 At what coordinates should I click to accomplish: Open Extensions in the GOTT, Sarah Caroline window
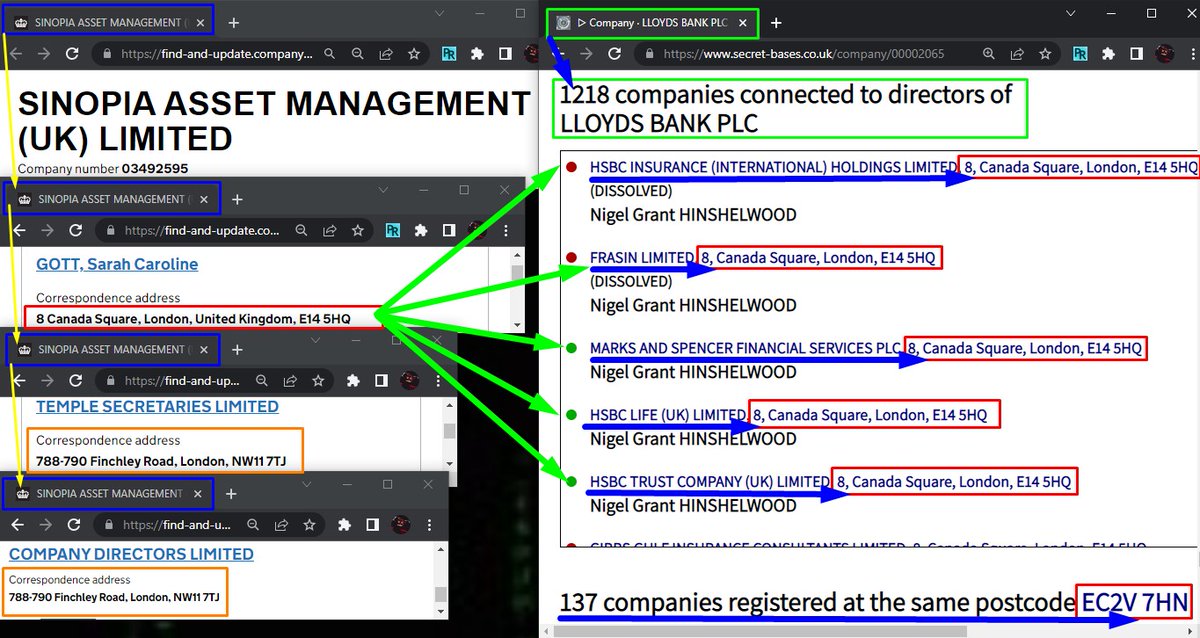pos(421,231)
